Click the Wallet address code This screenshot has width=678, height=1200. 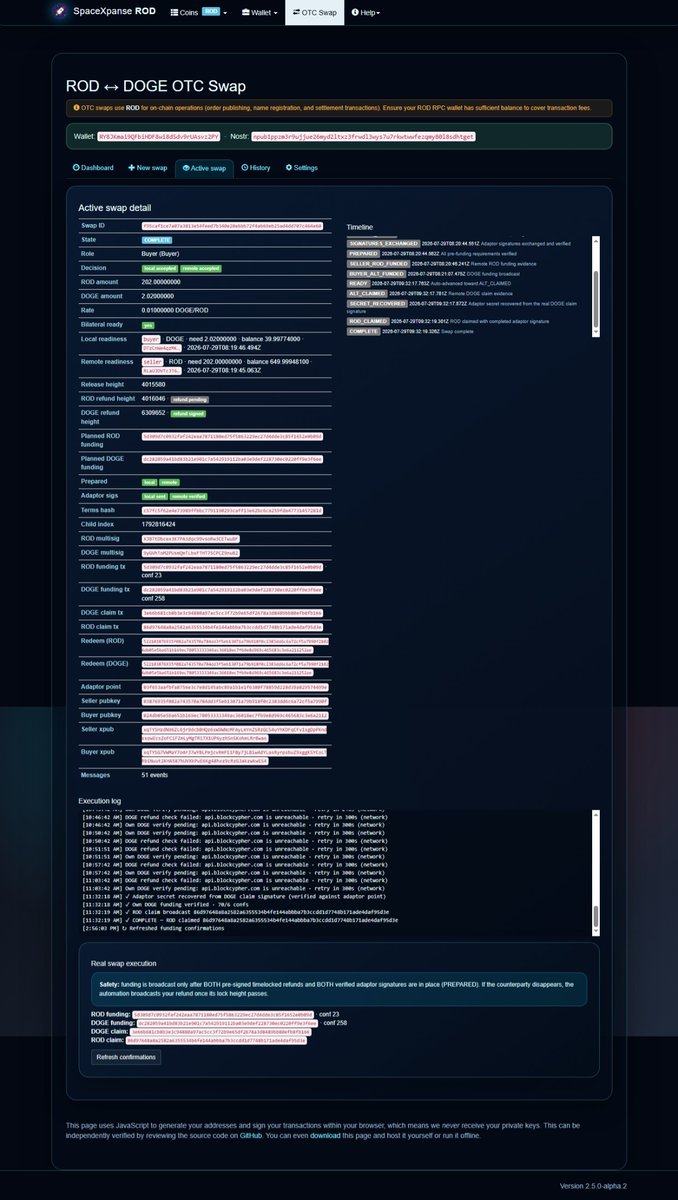(159, 135)
